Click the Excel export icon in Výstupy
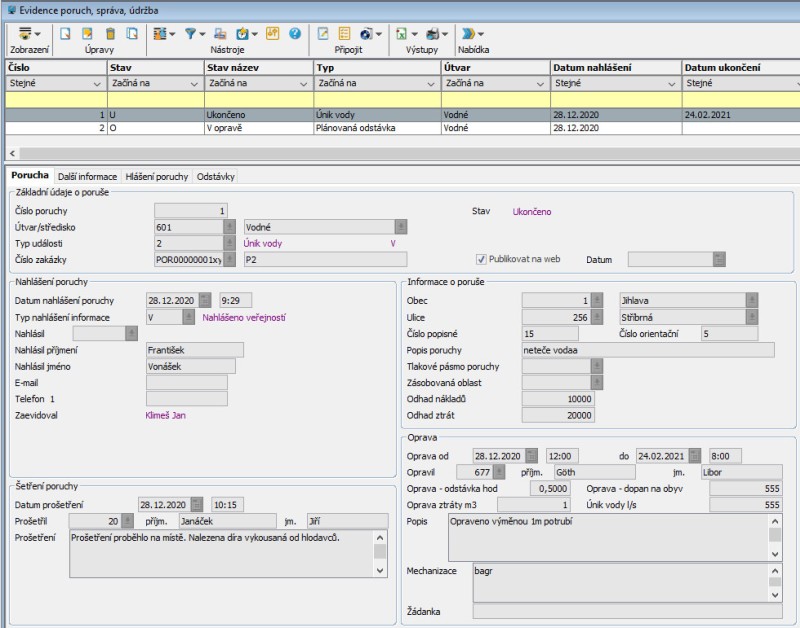 coord(401,33)
